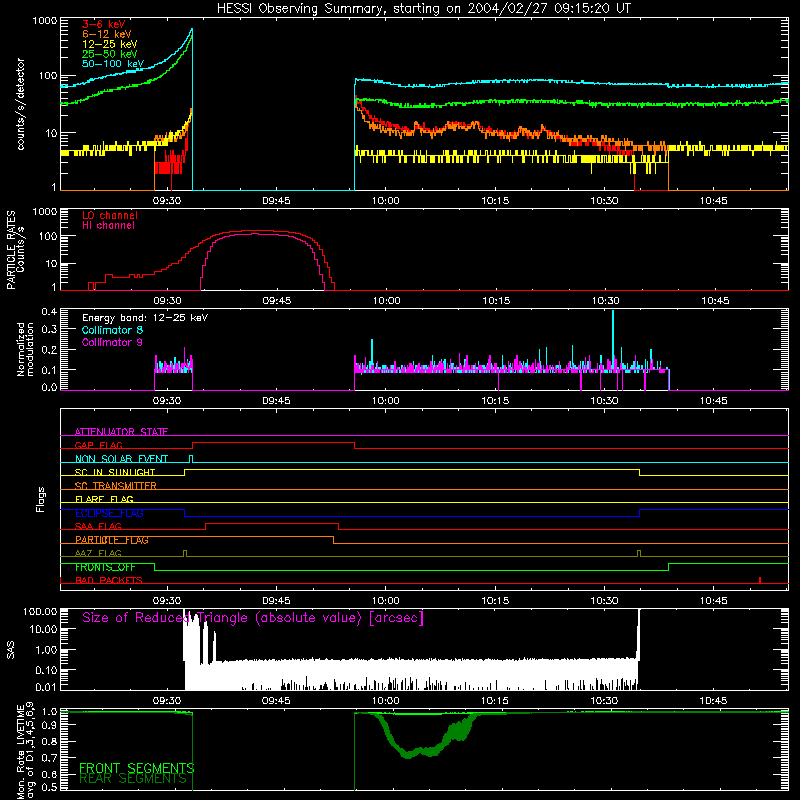Screen dimensions: 800x800
Task: Click the Energy band: 12-25 keV label
Action: point(145,318)
